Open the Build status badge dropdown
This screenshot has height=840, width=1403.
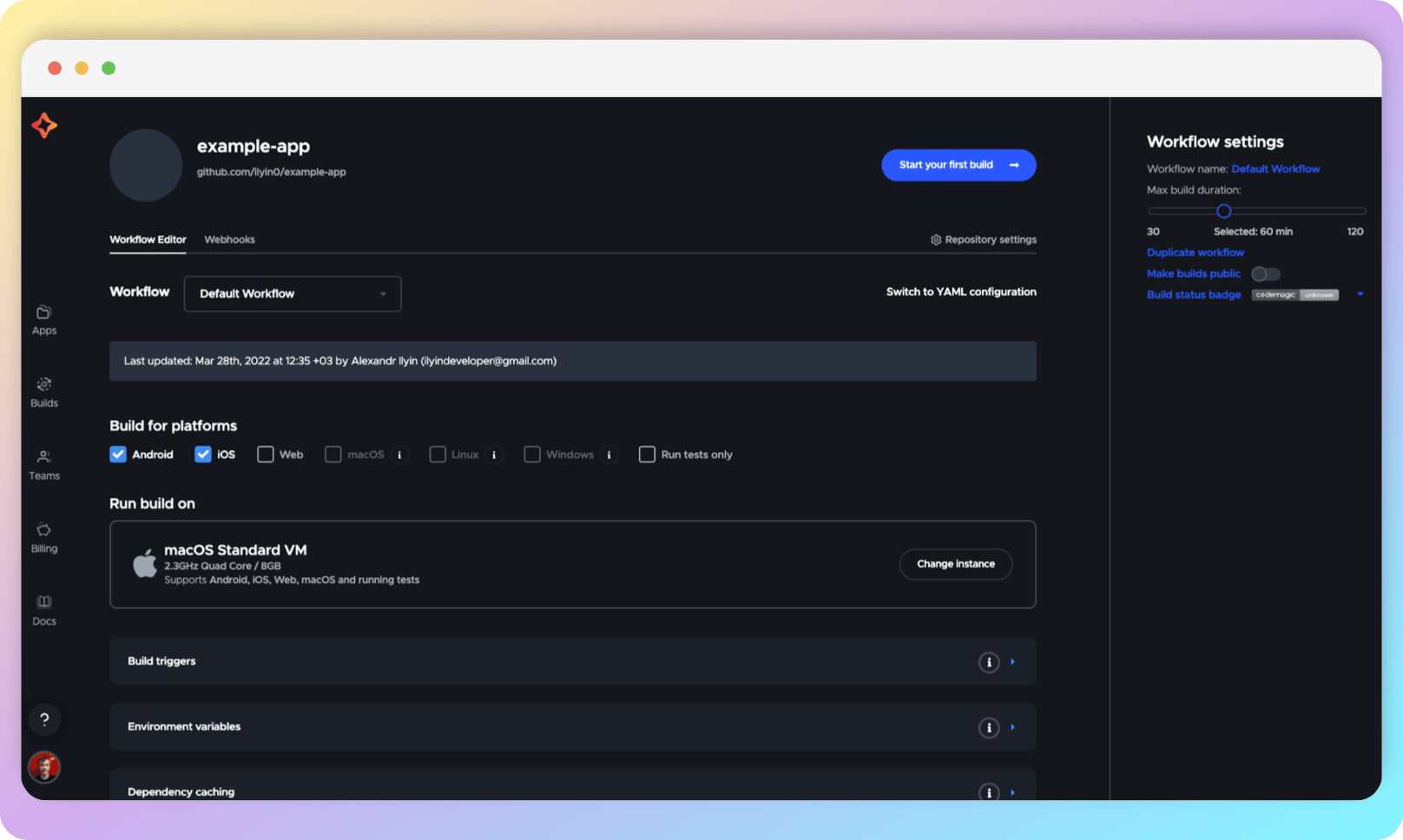pos(1359,294)
